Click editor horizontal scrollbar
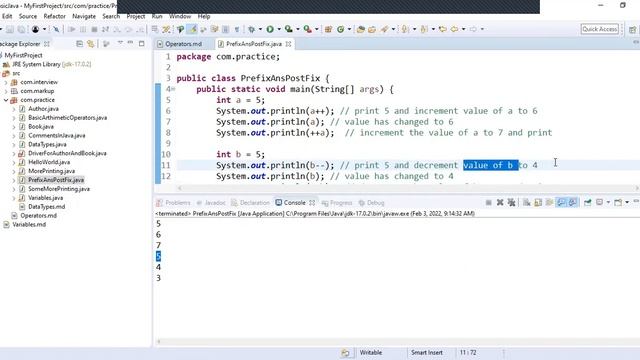Viewport: 640px width, 360px height. point(408,188)
